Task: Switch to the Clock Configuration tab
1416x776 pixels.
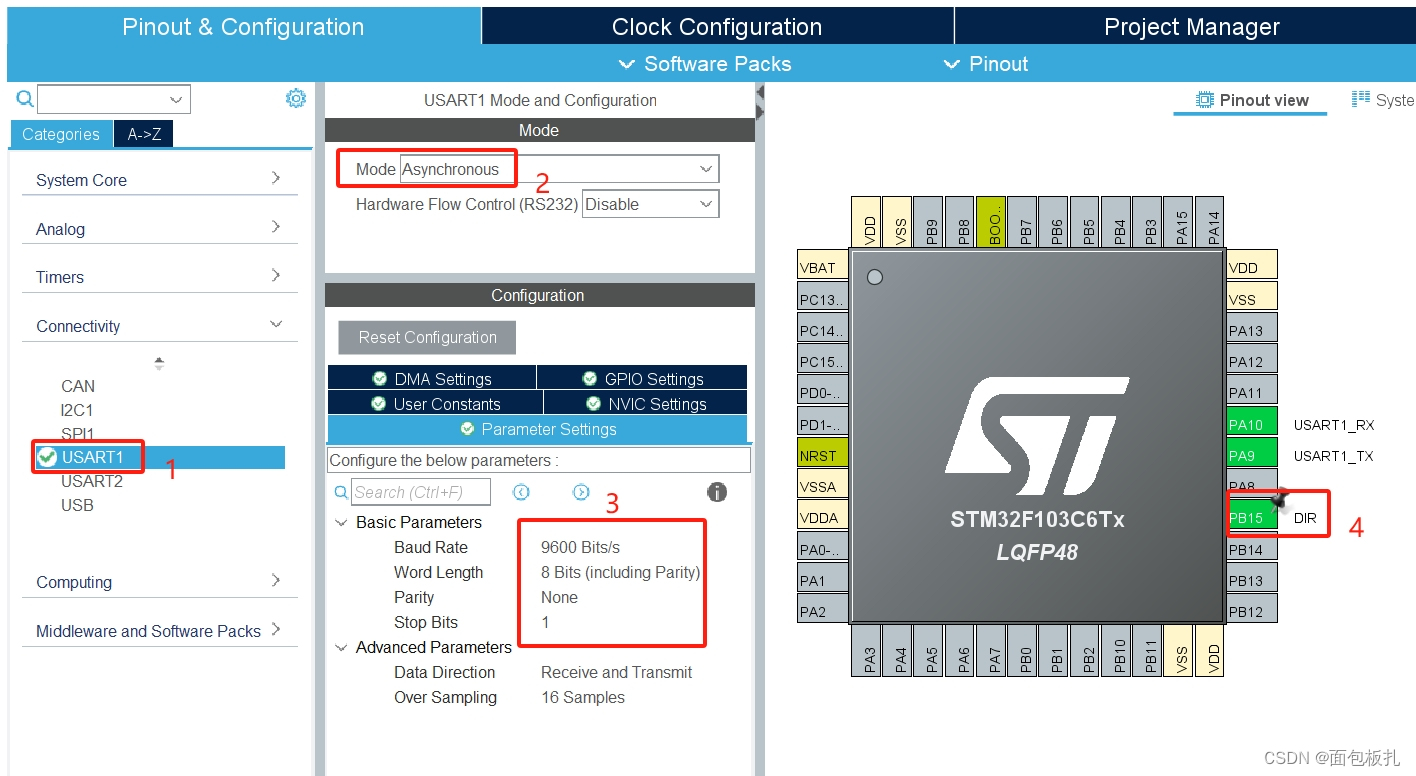Action: (717, 27)
